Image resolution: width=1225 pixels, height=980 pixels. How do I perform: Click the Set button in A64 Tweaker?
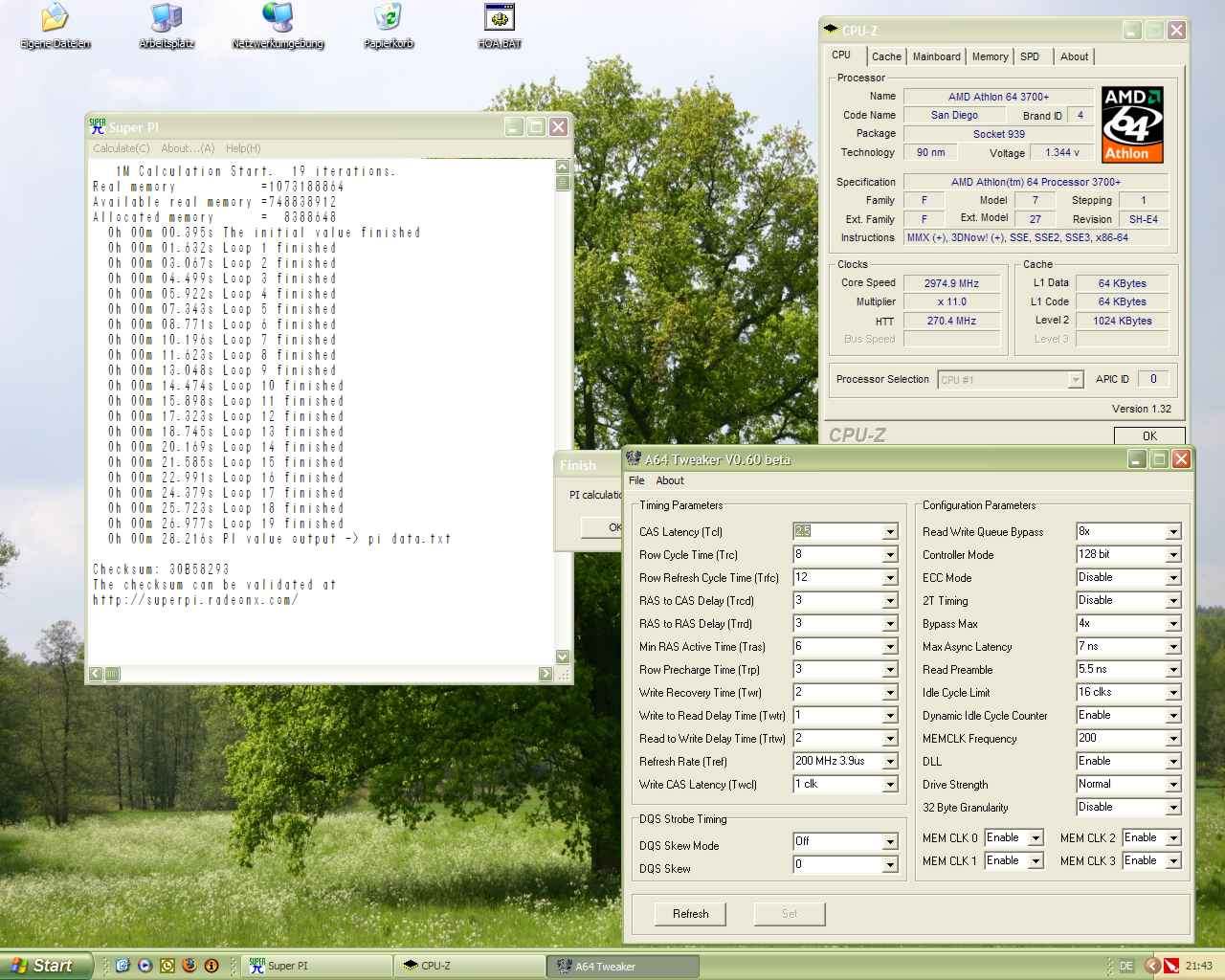pos(790,914)
